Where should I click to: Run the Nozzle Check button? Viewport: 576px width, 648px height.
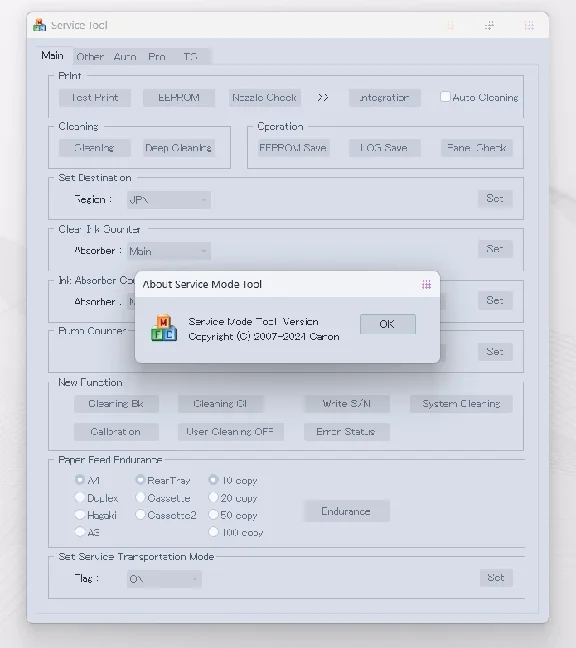point(264,98)
